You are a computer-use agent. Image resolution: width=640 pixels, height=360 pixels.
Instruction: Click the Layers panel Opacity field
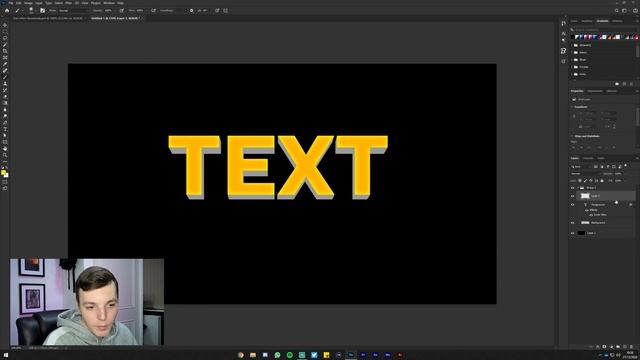619,173
